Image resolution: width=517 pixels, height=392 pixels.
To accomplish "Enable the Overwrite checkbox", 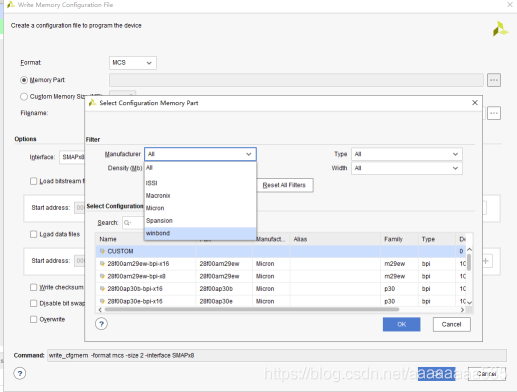I will tap(33, 319).
